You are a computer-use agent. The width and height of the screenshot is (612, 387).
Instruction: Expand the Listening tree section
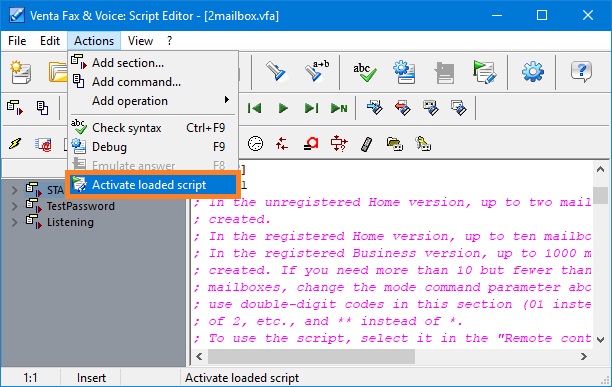[x=14, y=222]
